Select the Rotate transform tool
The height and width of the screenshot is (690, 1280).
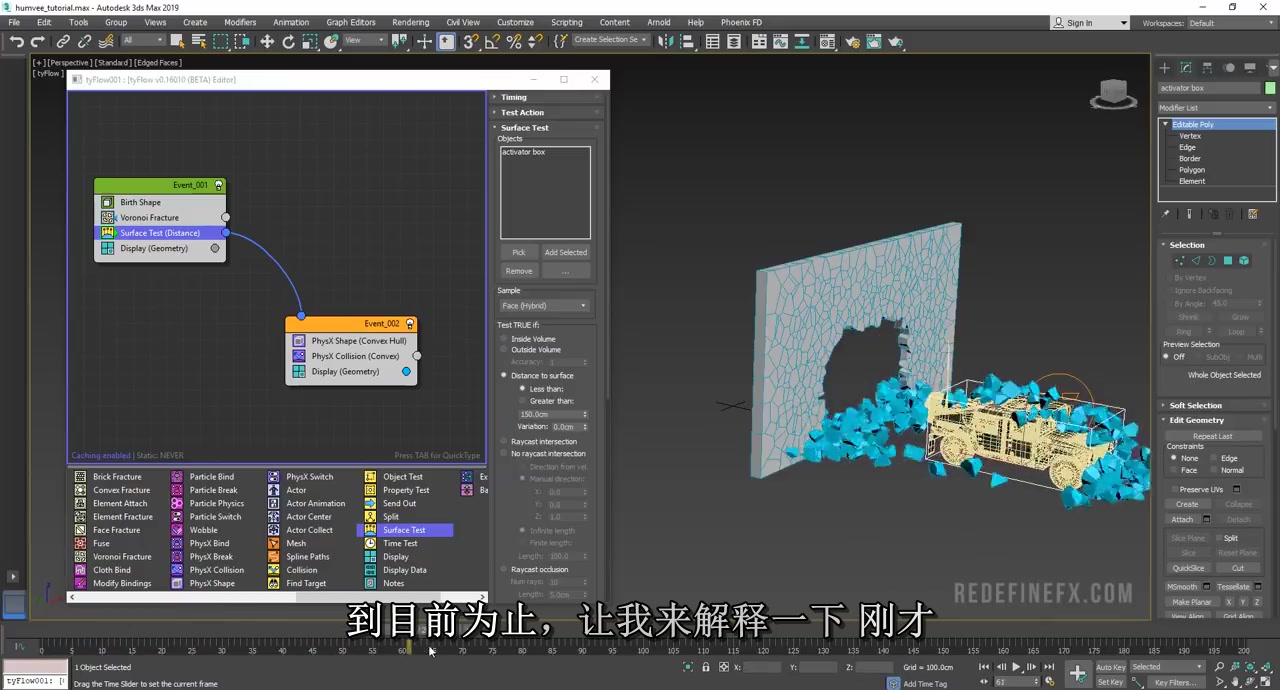(x=289, y=41)
